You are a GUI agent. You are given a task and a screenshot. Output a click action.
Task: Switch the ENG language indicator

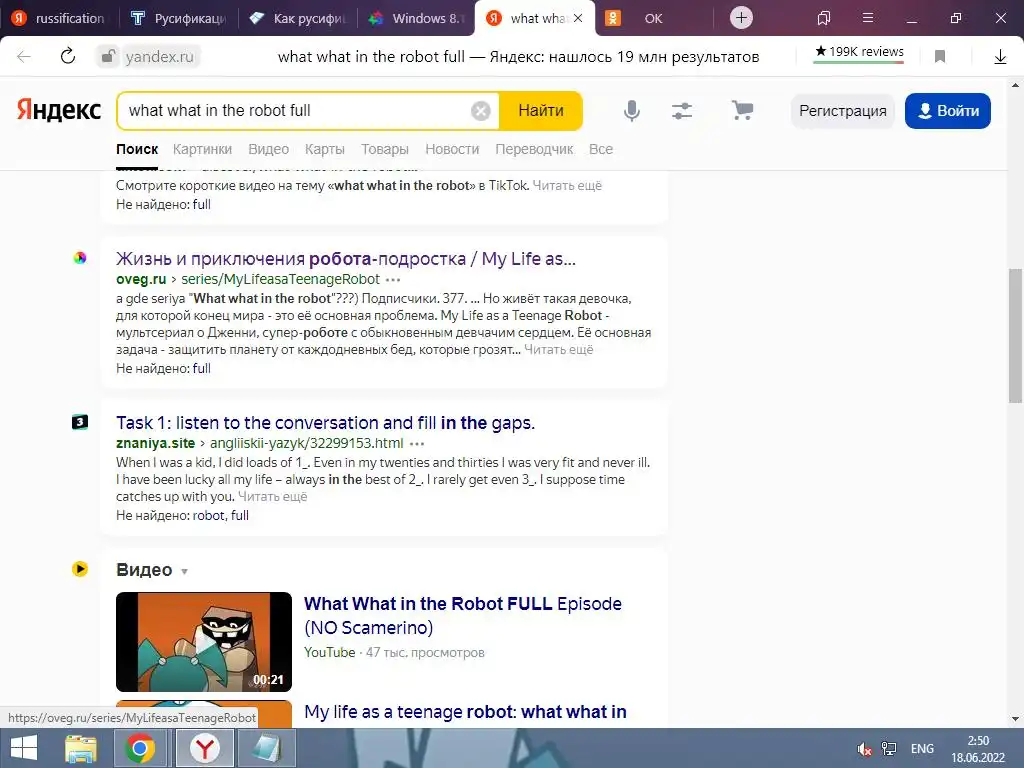pos(922,749)
